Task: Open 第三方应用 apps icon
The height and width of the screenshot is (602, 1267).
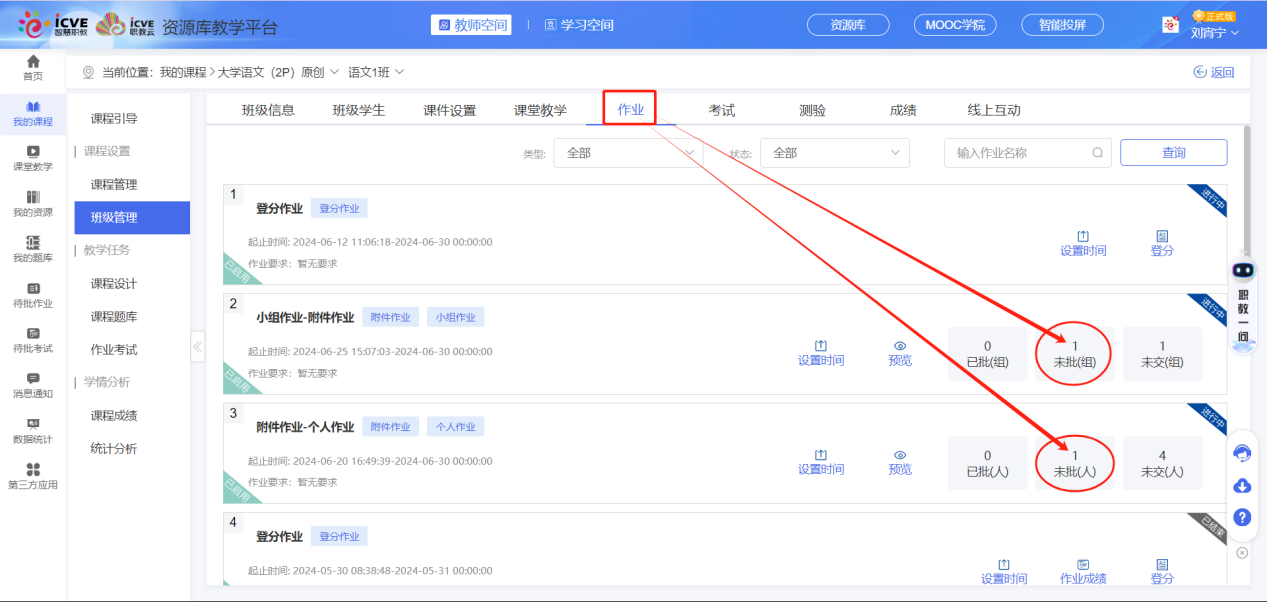Action: (33, 476)
